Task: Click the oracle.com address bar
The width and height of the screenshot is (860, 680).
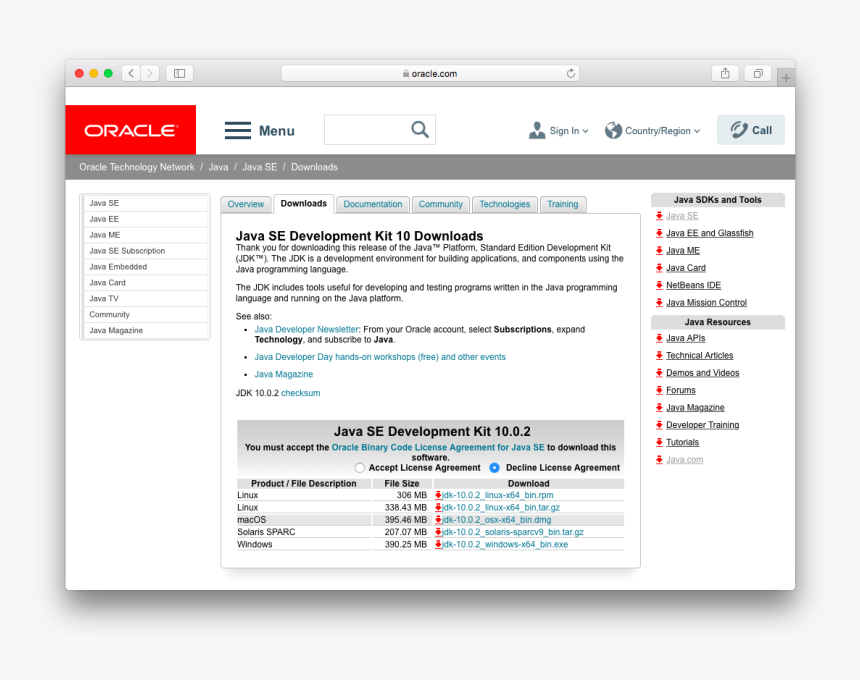Action: [x=430, y=73]
